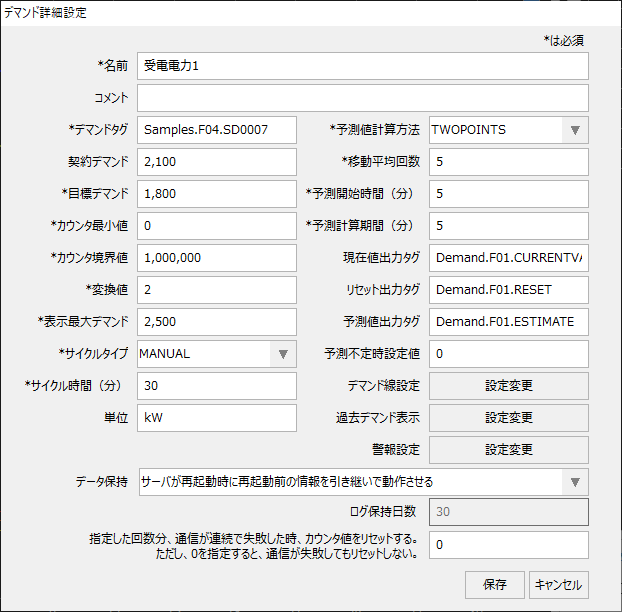Click 設定変更 button for デマンド線設定
The image size is (622, 612).
(x=508, y=386)
